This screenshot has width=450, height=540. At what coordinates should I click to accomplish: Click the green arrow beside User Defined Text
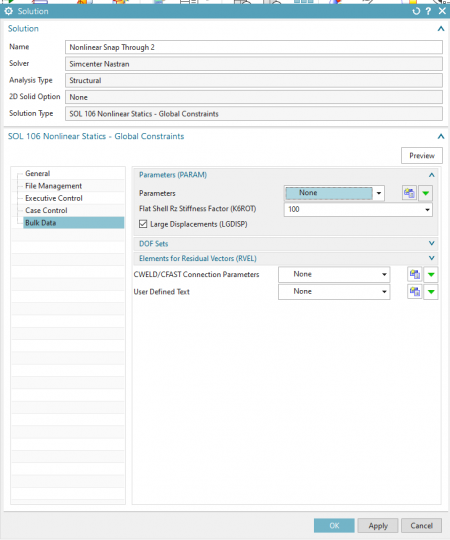431,292
